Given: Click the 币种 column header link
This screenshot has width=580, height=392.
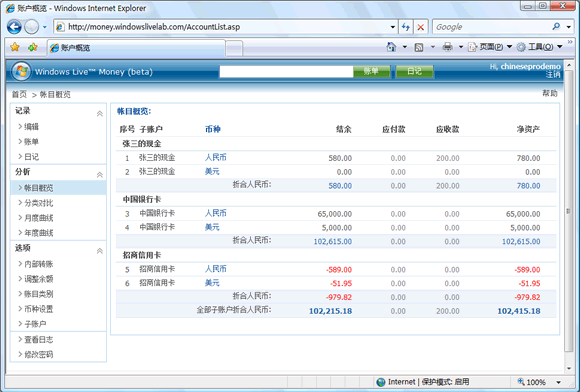Looking at the screenshot, I should point(213,129).
